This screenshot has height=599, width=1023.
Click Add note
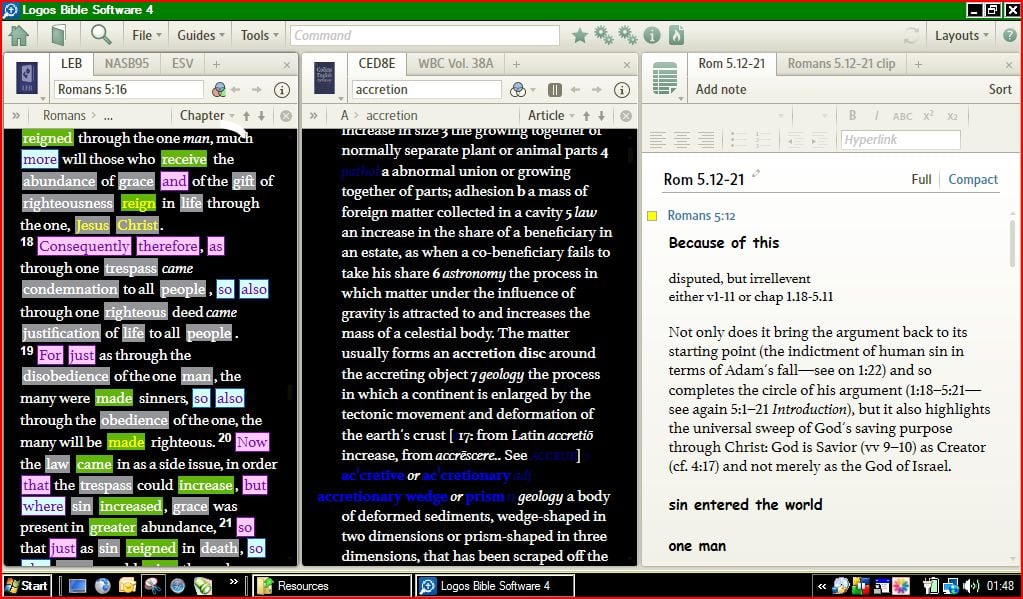pyautogui.click(x=721, y=89)
